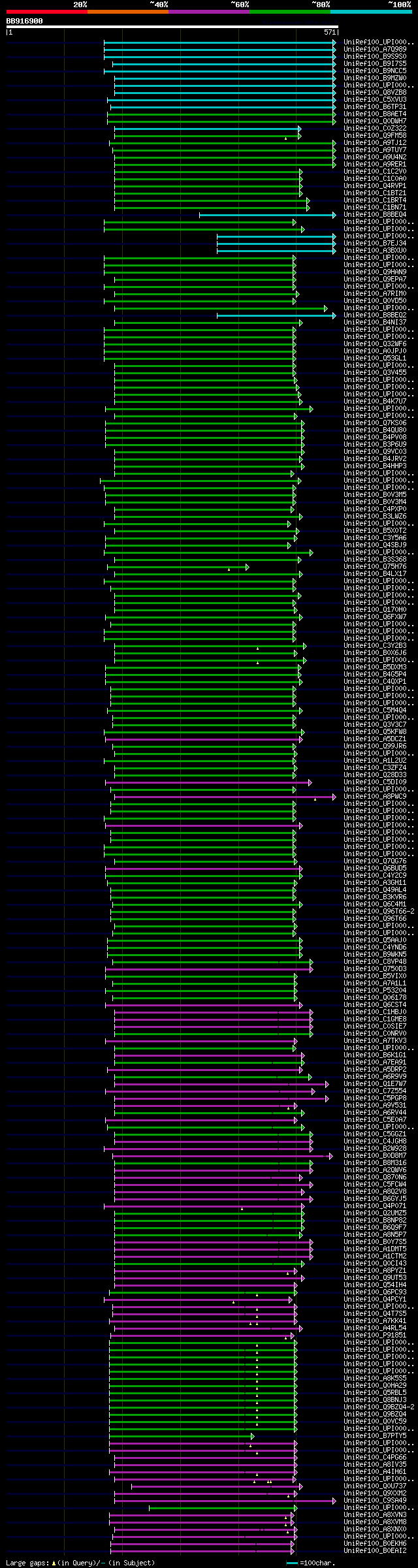
Task: Select label UniRef100_Q96T66-2
Action: pos(379,911)
